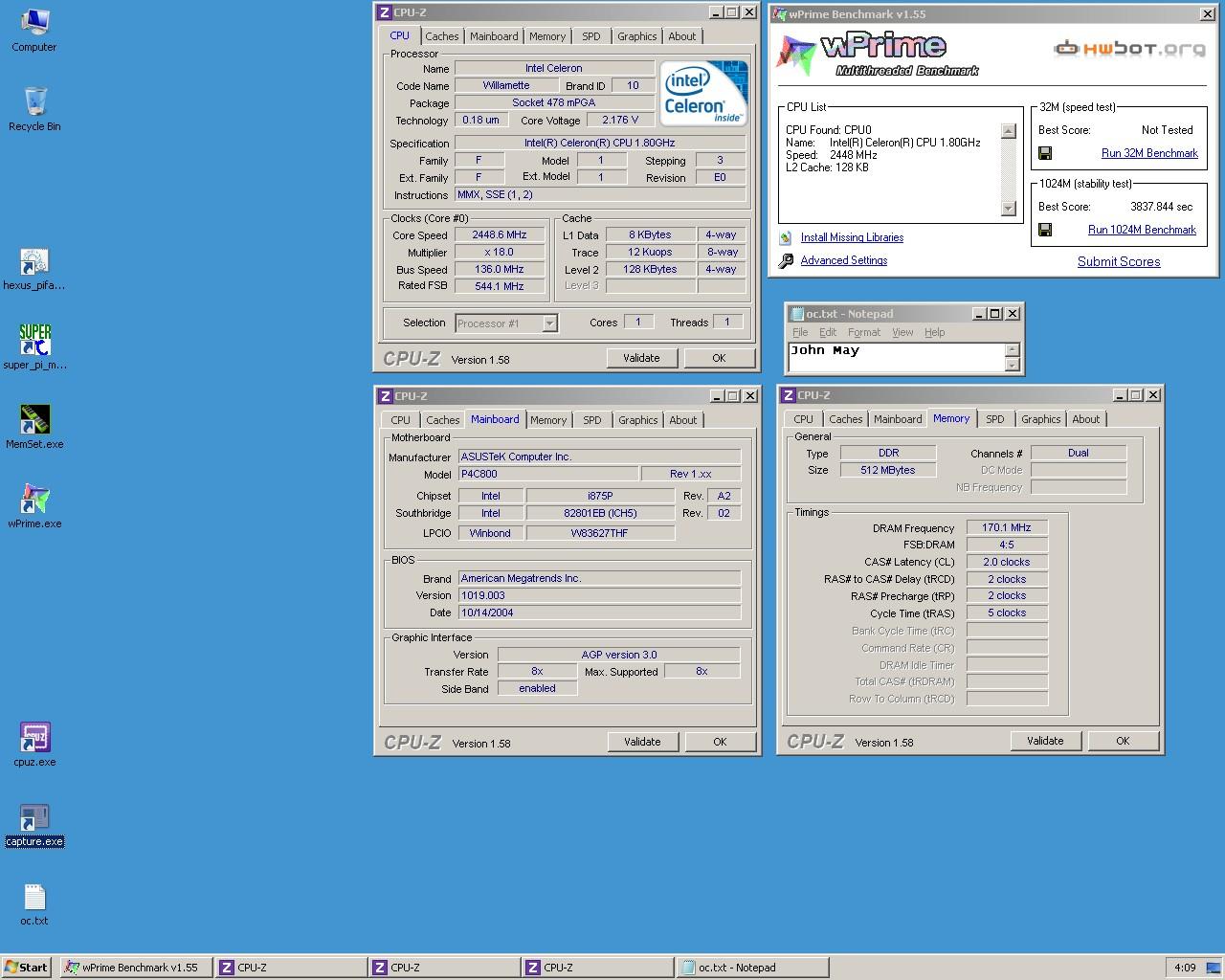1225x980 pixels.
Task: Click the CPU List scrollbar up arrow
Action: 1008,131
